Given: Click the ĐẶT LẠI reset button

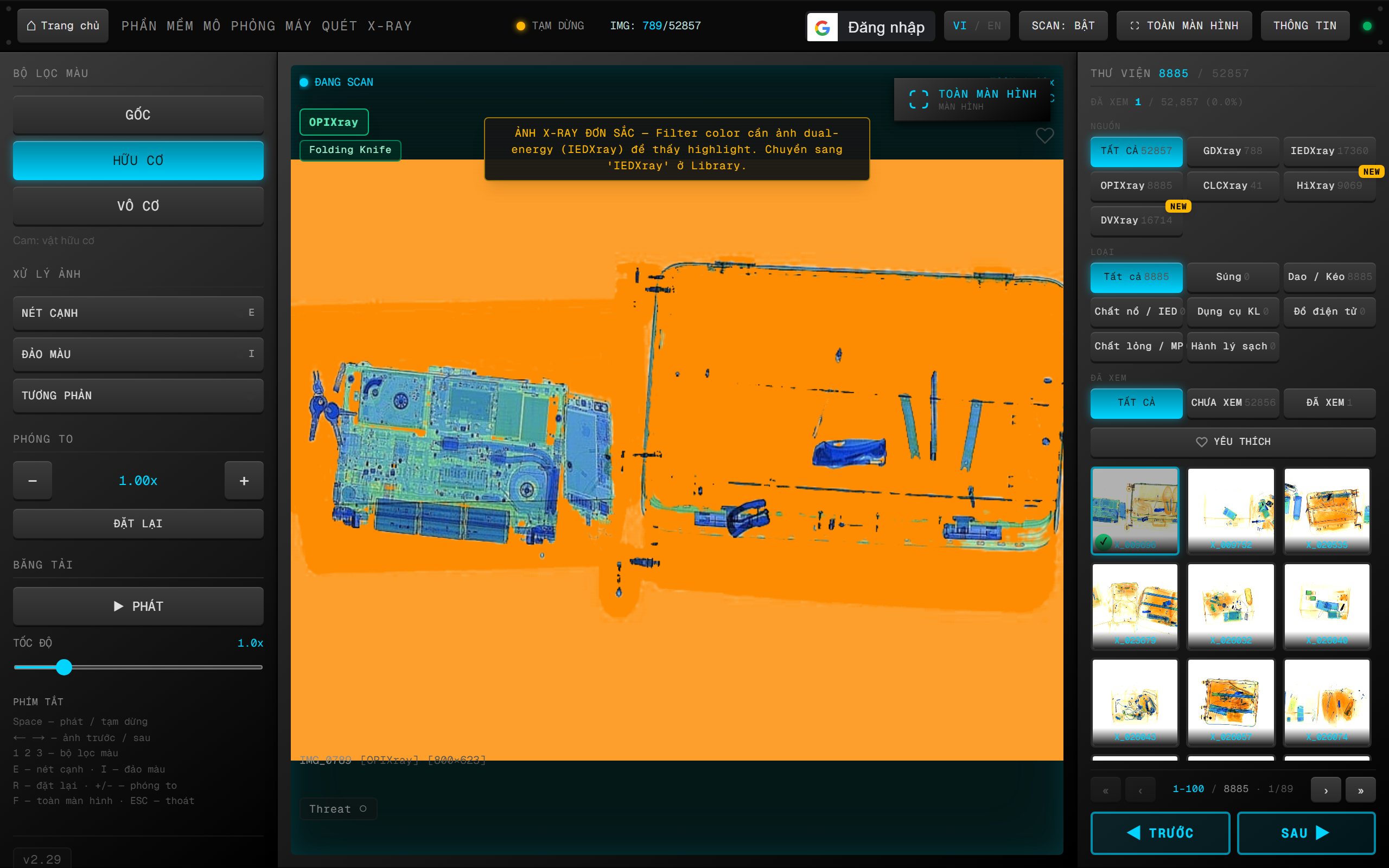Looking at the screenshot, I should (x=138, y=524).
